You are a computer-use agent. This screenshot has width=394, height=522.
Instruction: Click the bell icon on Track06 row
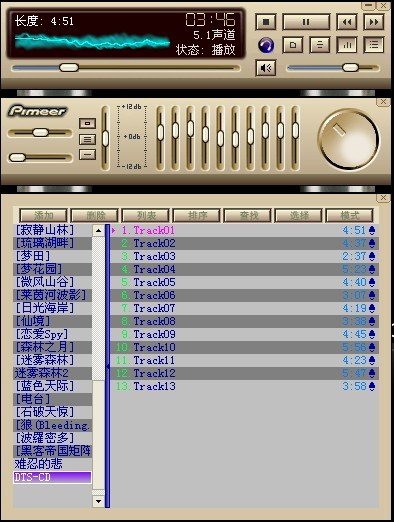tap(372, 295)
